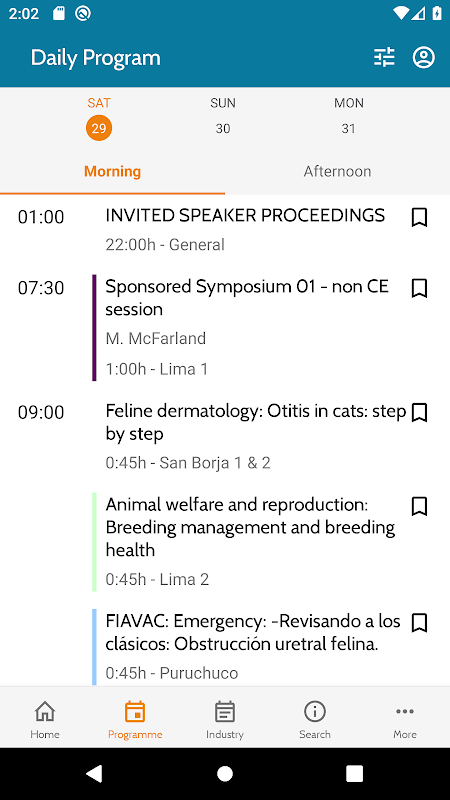
Task: Bookmark Invited Speaker Proceedings session
Action: (419, 217)
